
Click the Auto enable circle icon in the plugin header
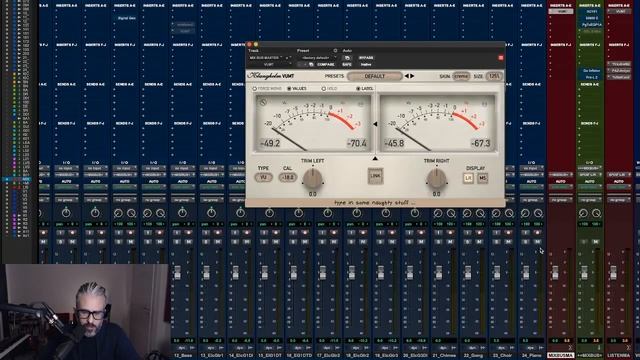coord(335,51)
